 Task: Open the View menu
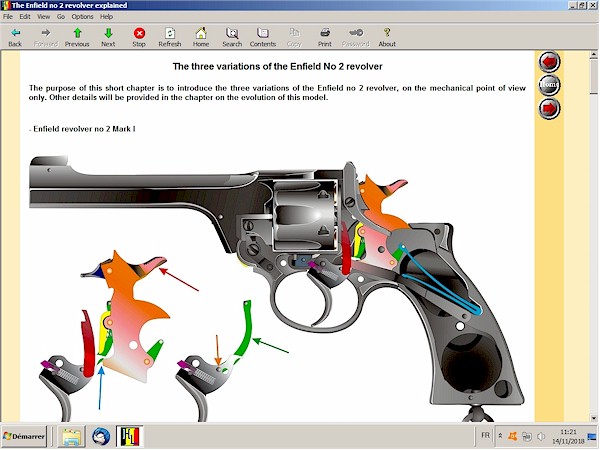tap(43, 16)
